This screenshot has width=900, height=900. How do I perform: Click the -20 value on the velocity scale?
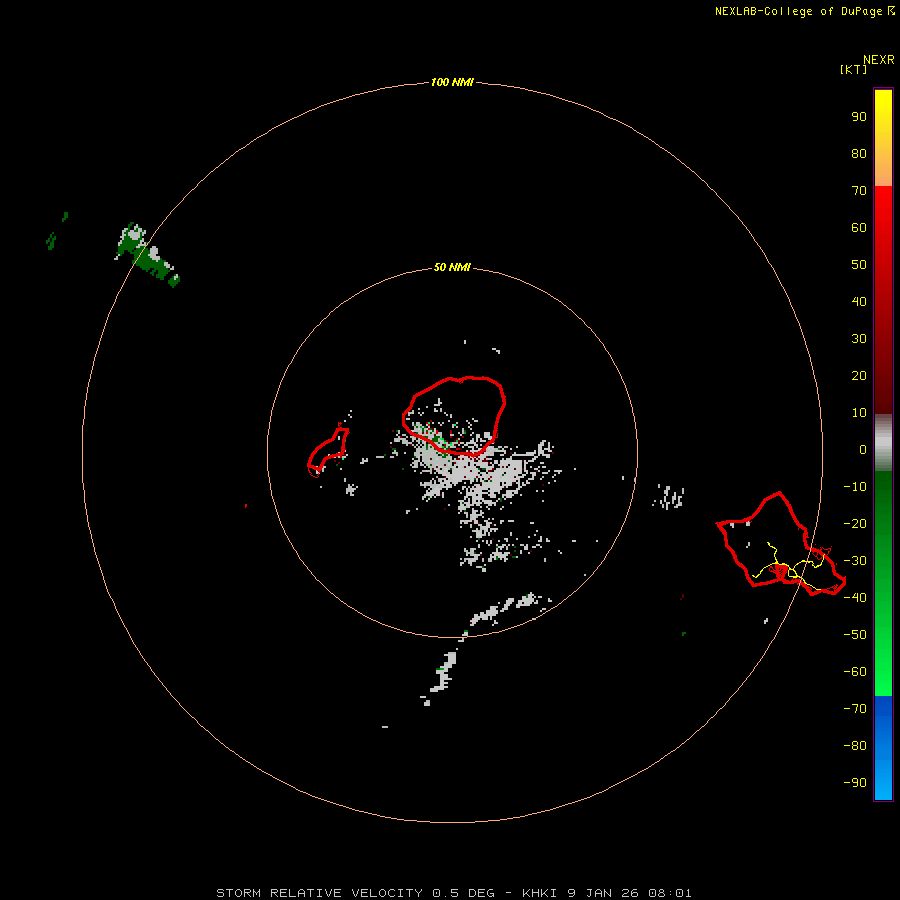(x=855, y=523)
